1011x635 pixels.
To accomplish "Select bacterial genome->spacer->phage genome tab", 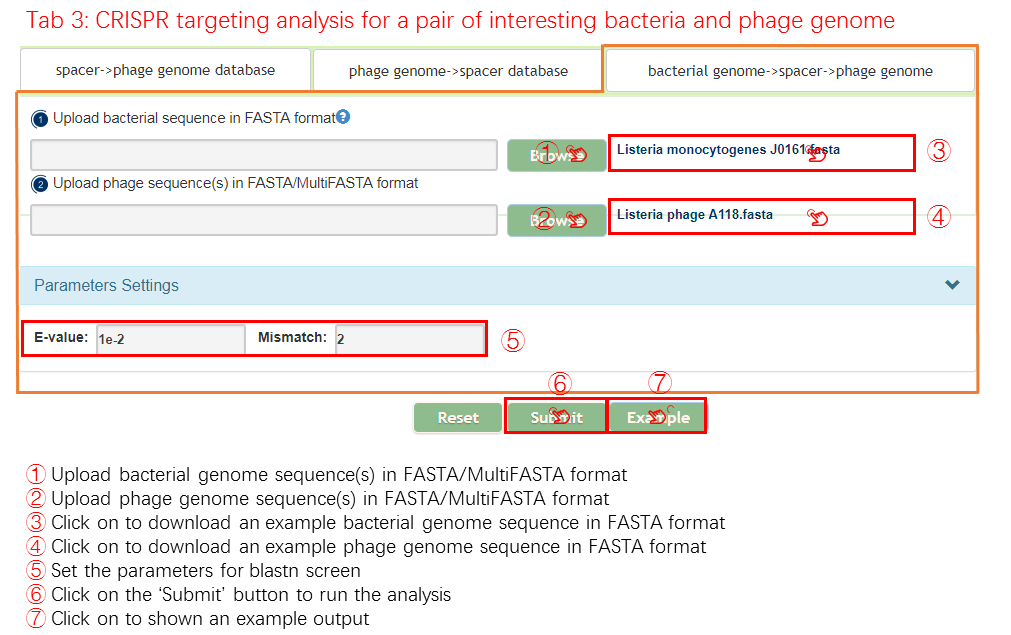I will tap(790, 71).
